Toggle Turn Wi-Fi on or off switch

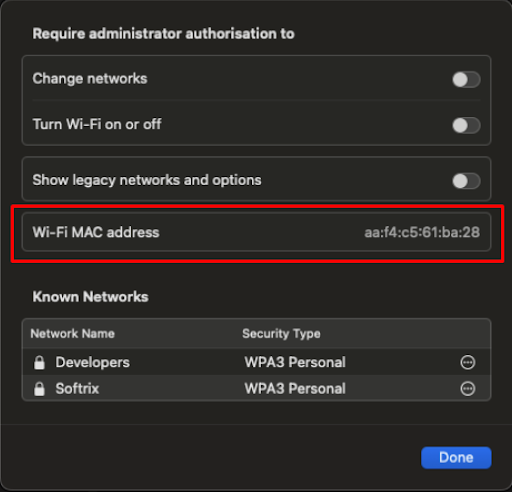[466, 126]
